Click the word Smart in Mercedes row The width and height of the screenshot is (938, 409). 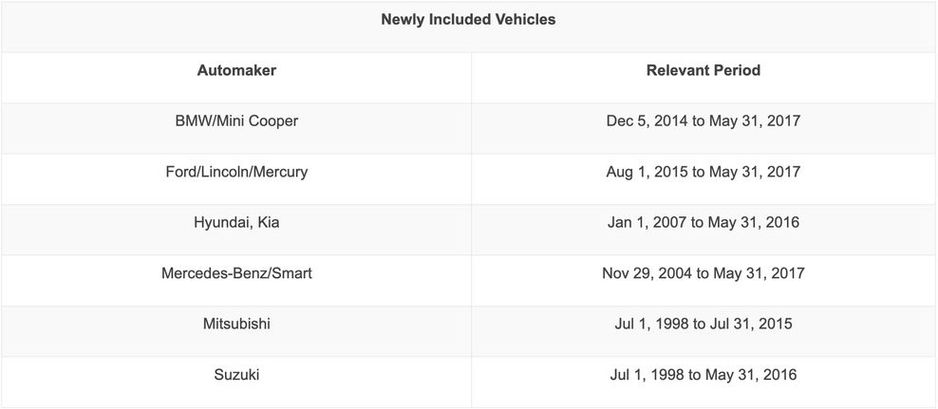pyautogui.click(x=291, y=273)
